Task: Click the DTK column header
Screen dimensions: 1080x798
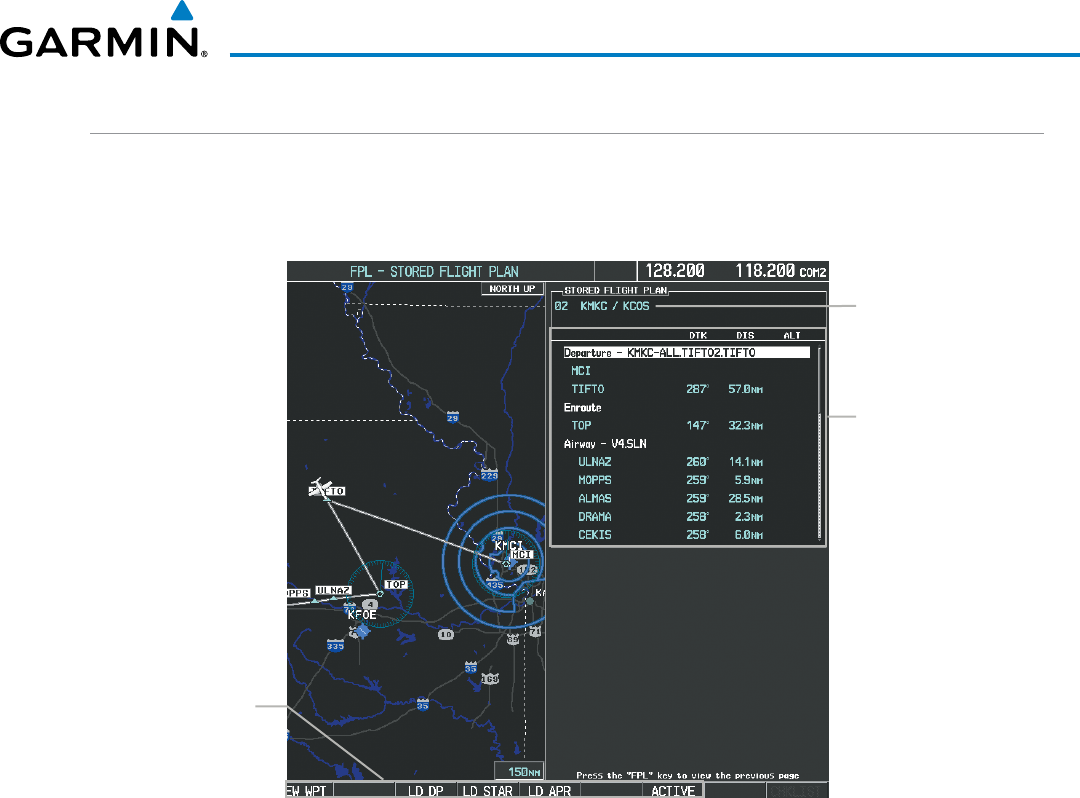Action: [698, 335]
